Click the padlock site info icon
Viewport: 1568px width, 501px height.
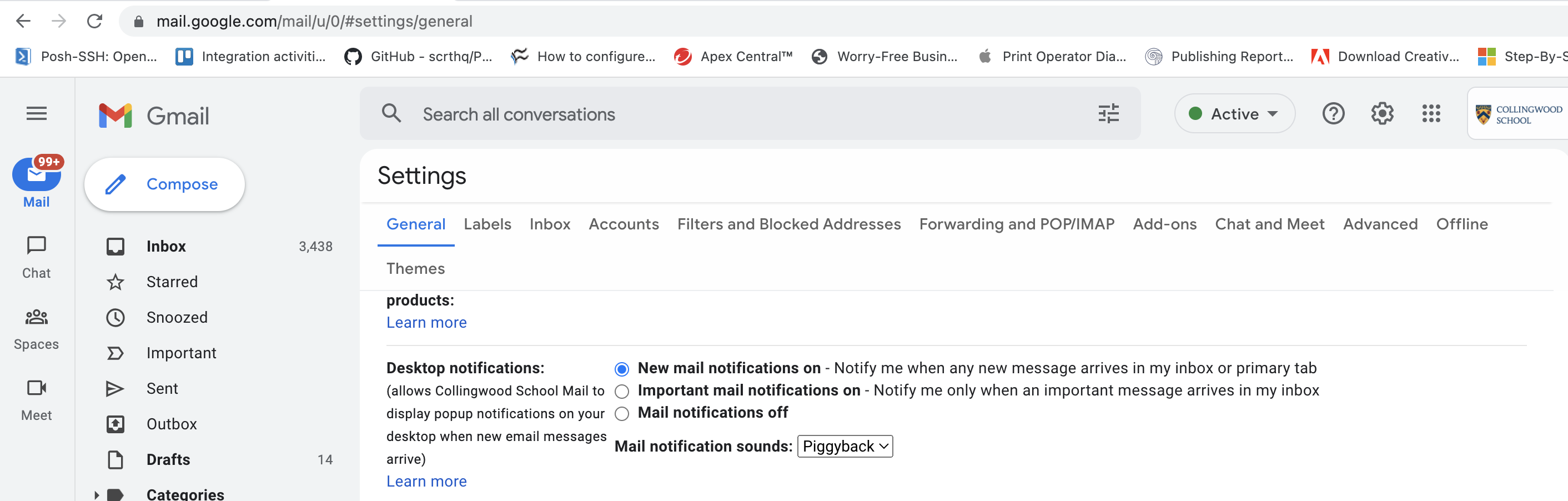coord(139,22)
